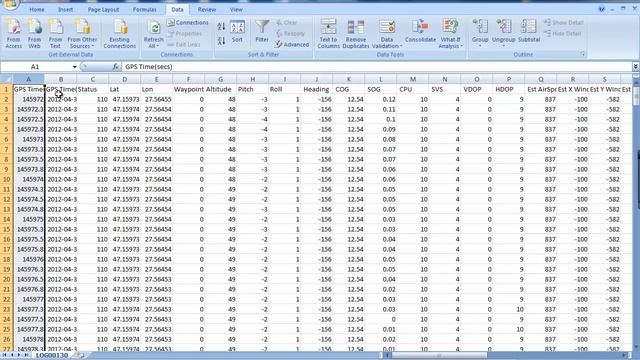The image size is (640, 360).
Task: Go to the last sheet tab arrow
Action: pyautogui.click(x=26, y=356)
